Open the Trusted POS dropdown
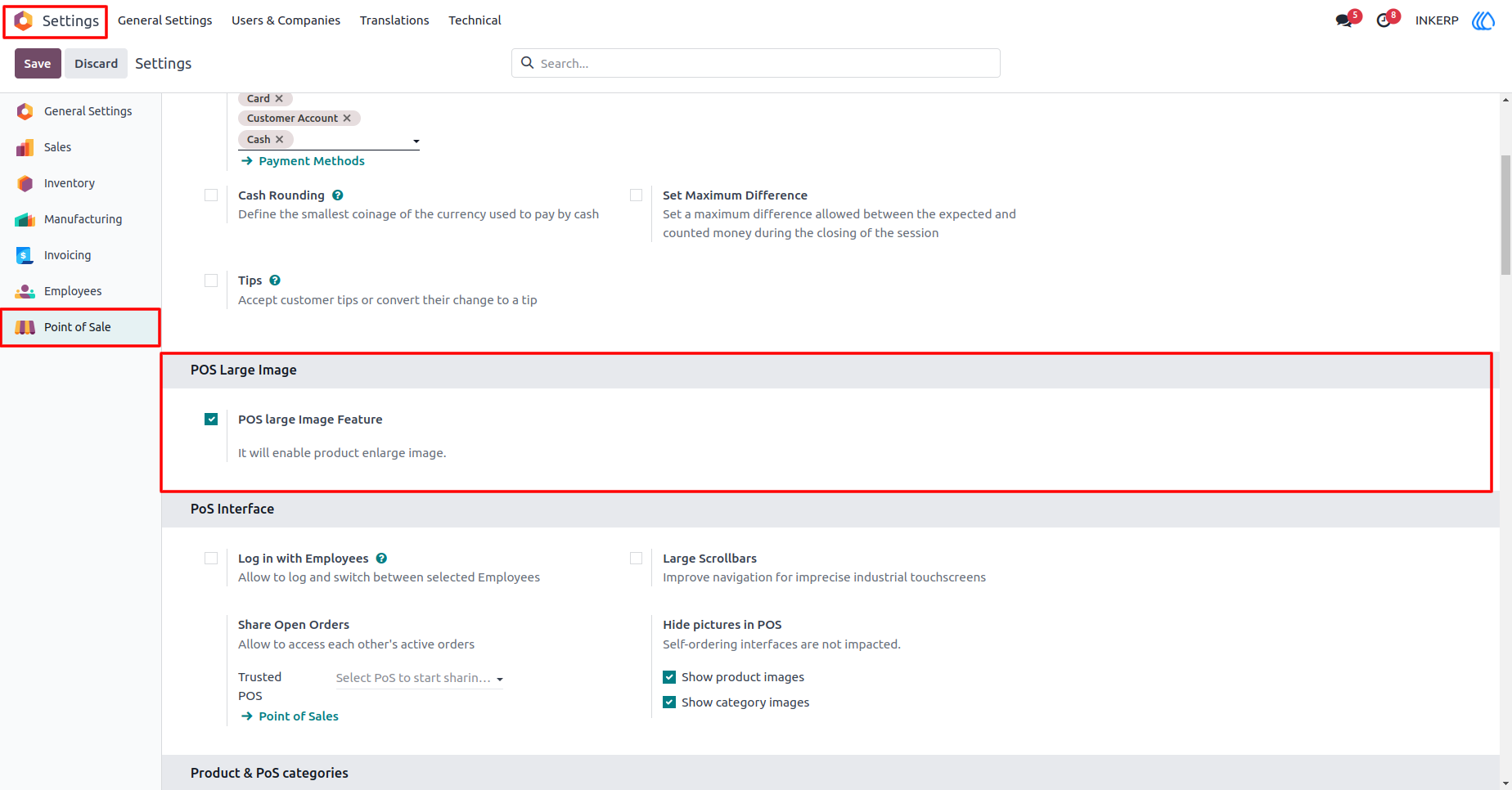This screenshot has width=1512, height=790. 420,678
